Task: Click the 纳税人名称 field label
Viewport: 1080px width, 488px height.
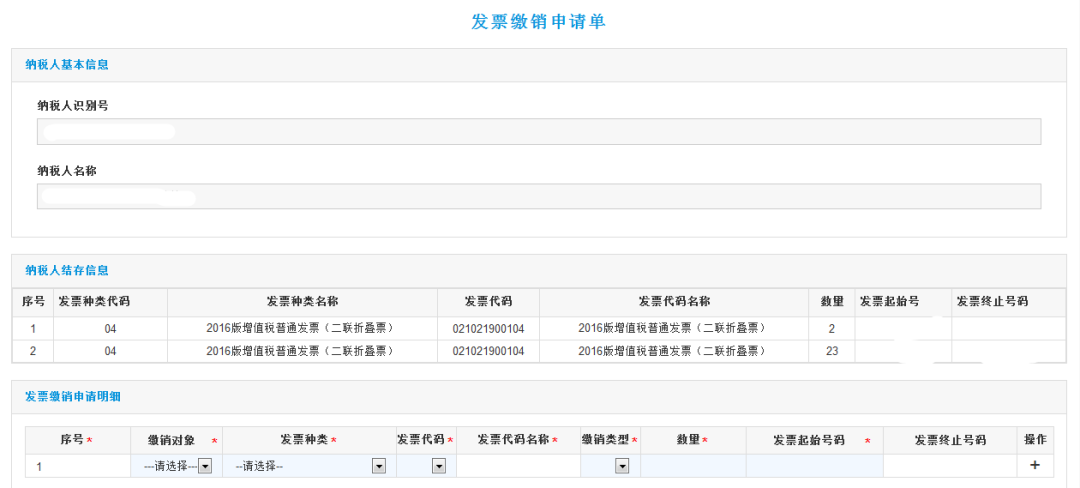Action: point(67,171)
